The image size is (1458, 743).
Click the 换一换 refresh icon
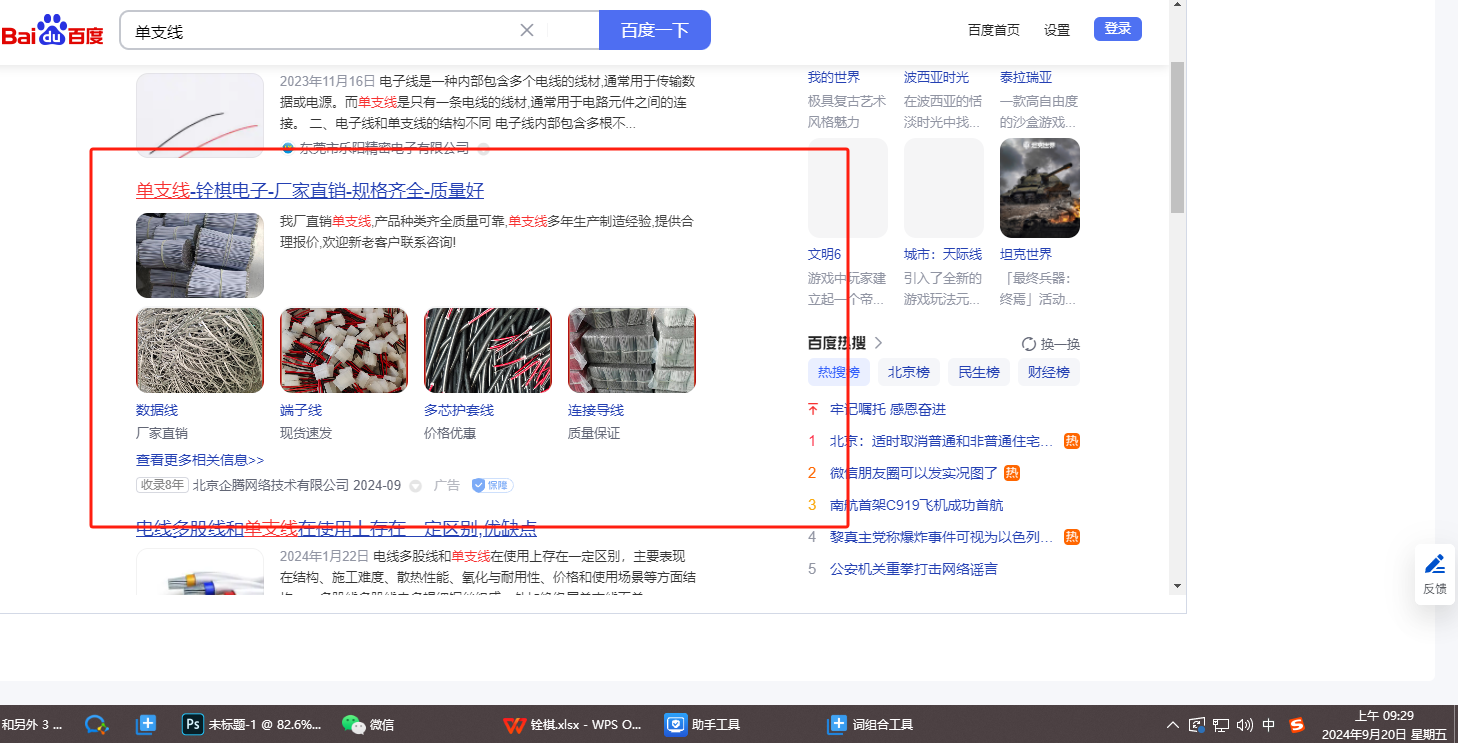1029,344
